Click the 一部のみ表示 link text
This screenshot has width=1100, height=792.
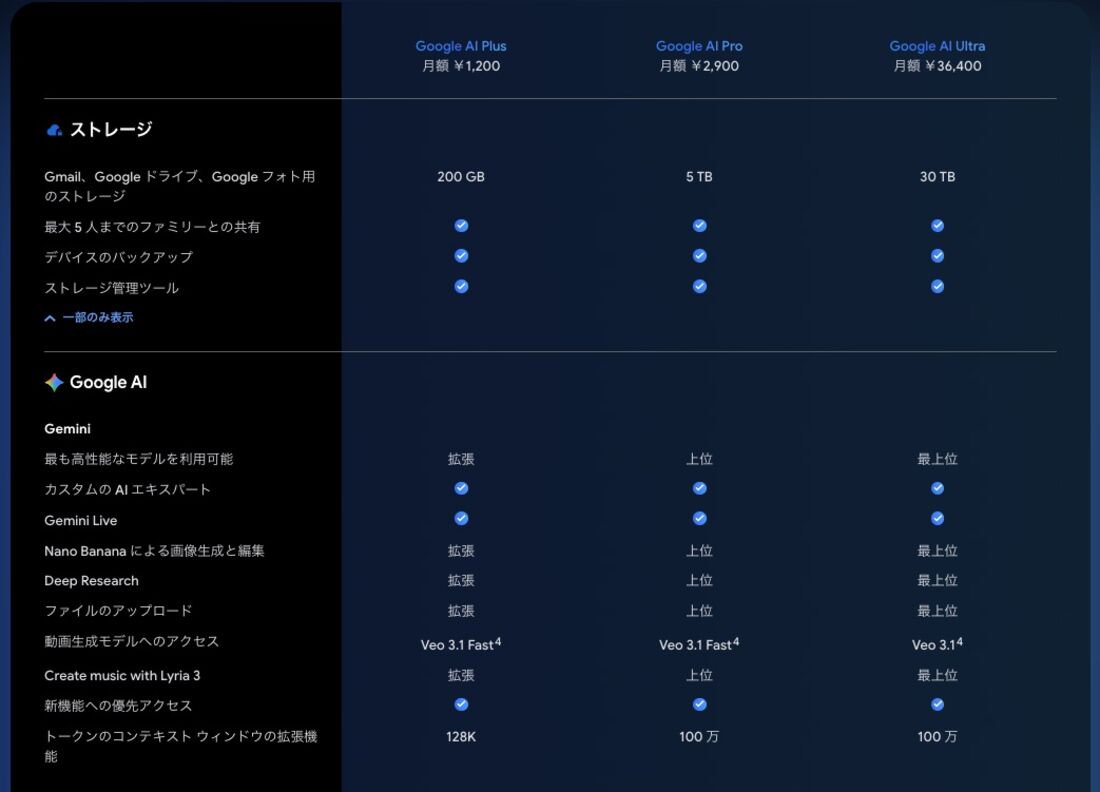[98, 318]
